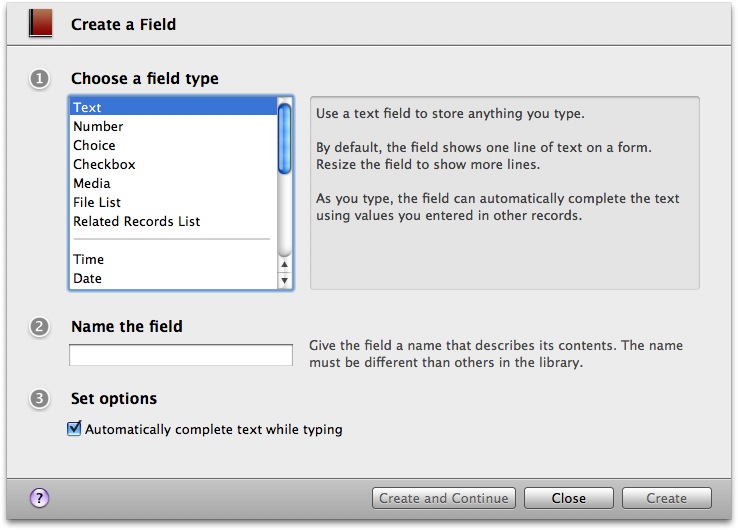Select the Number field type

tap(174, 126)
